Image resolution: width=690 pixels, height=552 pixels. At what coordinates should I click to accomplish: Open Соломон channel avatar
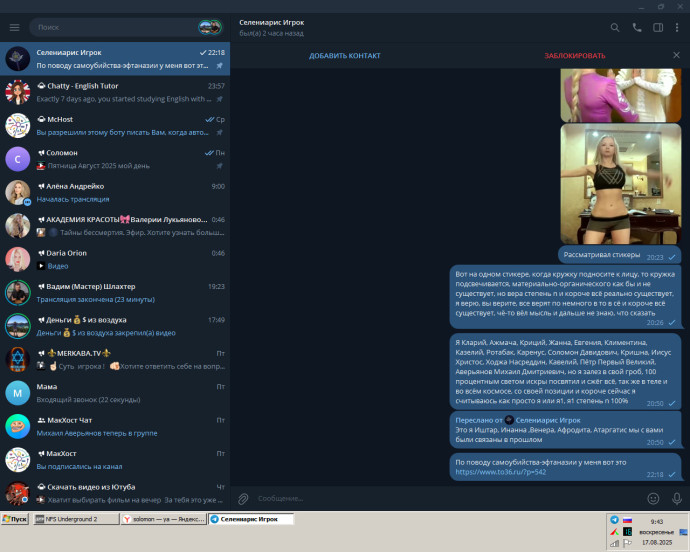[18, 159]
